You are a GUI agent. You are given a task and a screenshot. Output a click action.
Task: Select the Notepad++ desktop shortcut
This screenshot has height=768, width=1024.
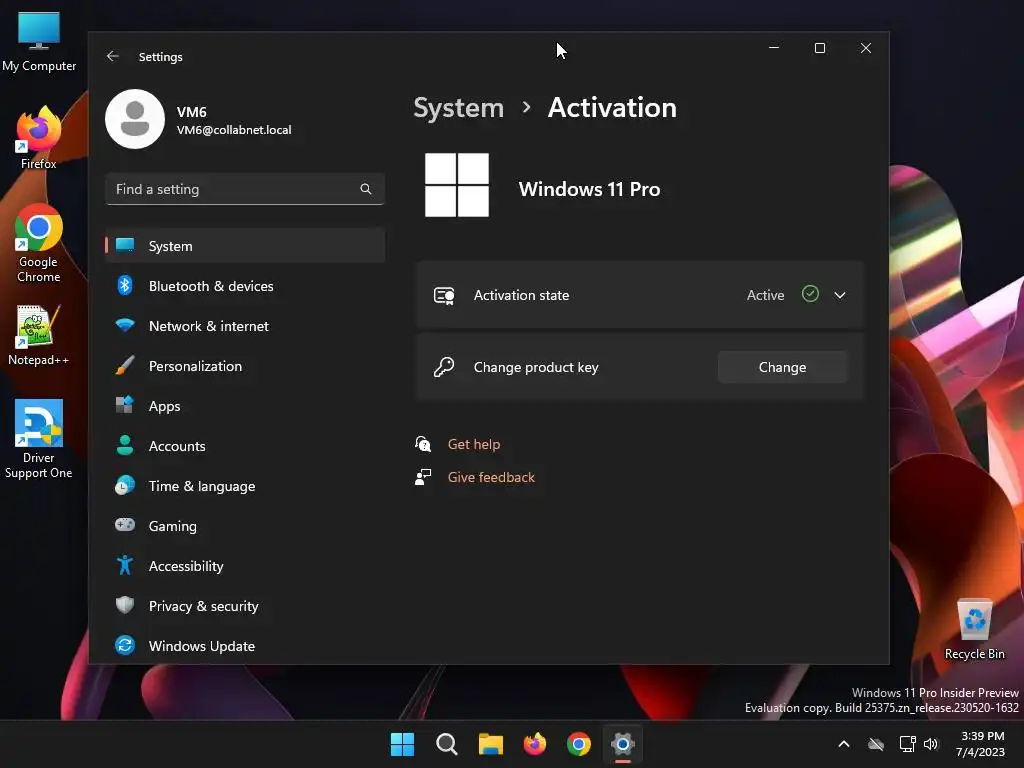coord(39,335)
